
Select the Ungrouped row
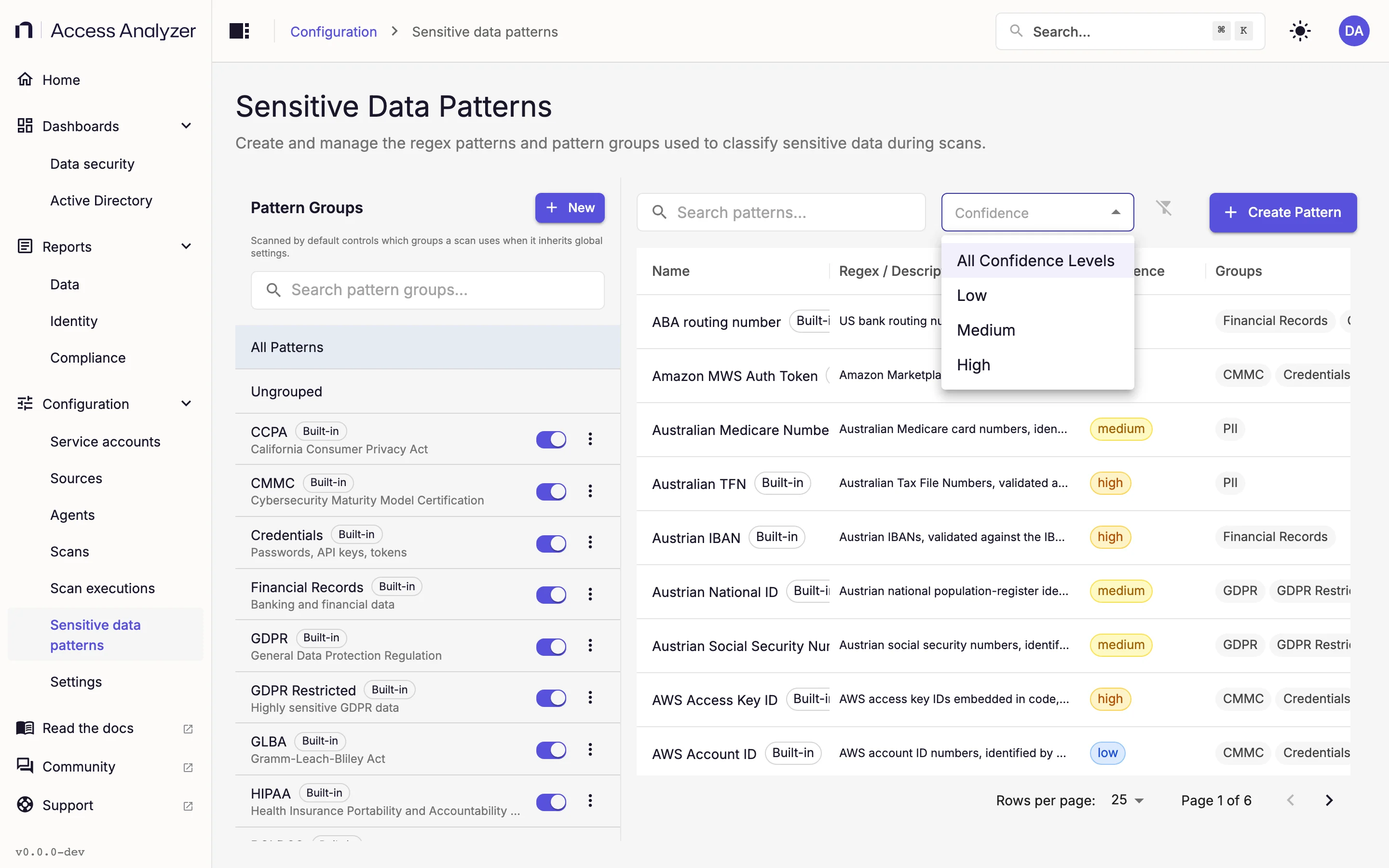[428, 392]
